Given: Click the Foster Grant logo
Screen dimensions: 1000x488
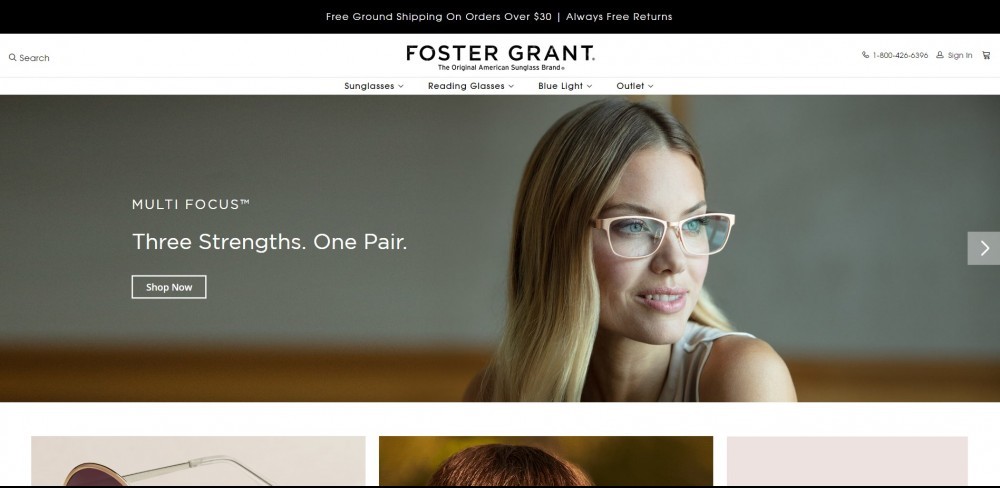Looking at the screenshot, I should [500, 57].
